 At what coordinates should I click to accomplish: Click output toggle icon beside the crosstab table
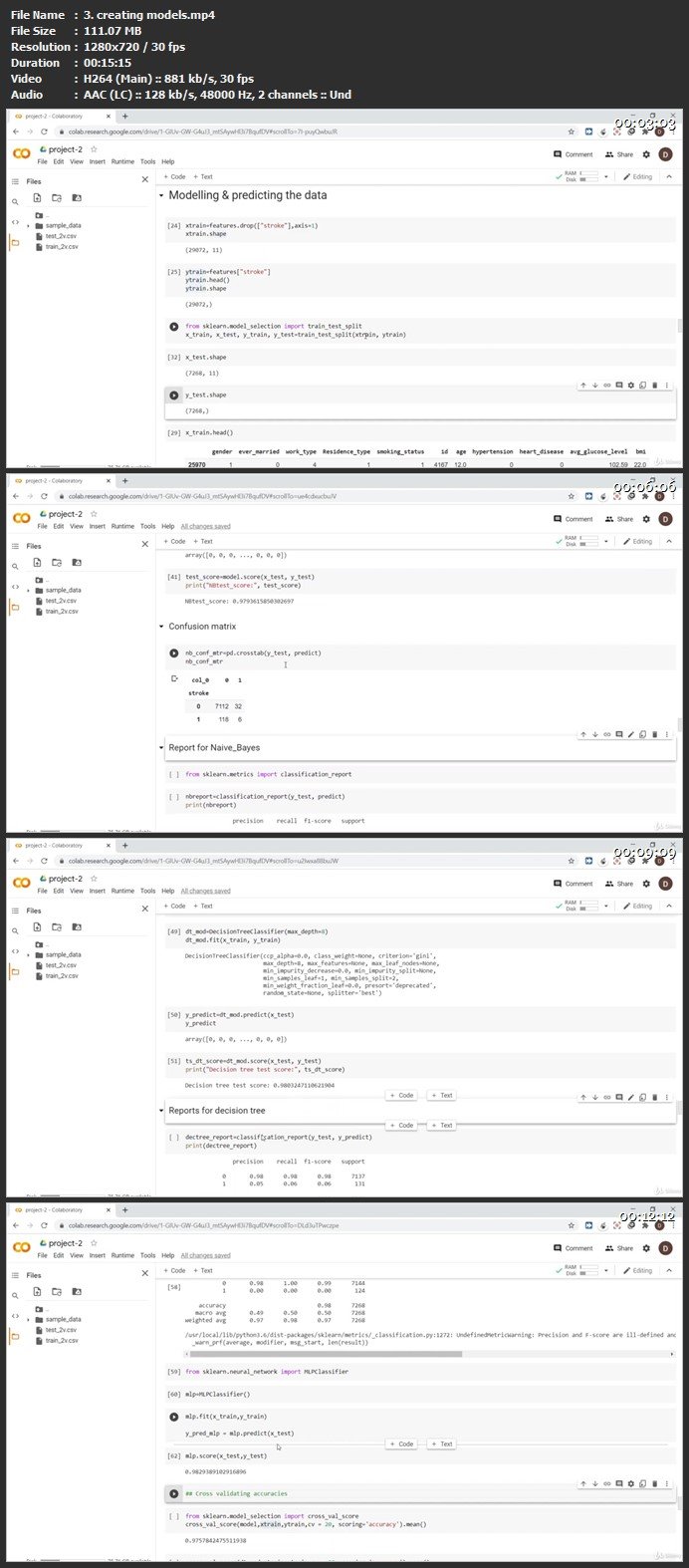[175, 679]
